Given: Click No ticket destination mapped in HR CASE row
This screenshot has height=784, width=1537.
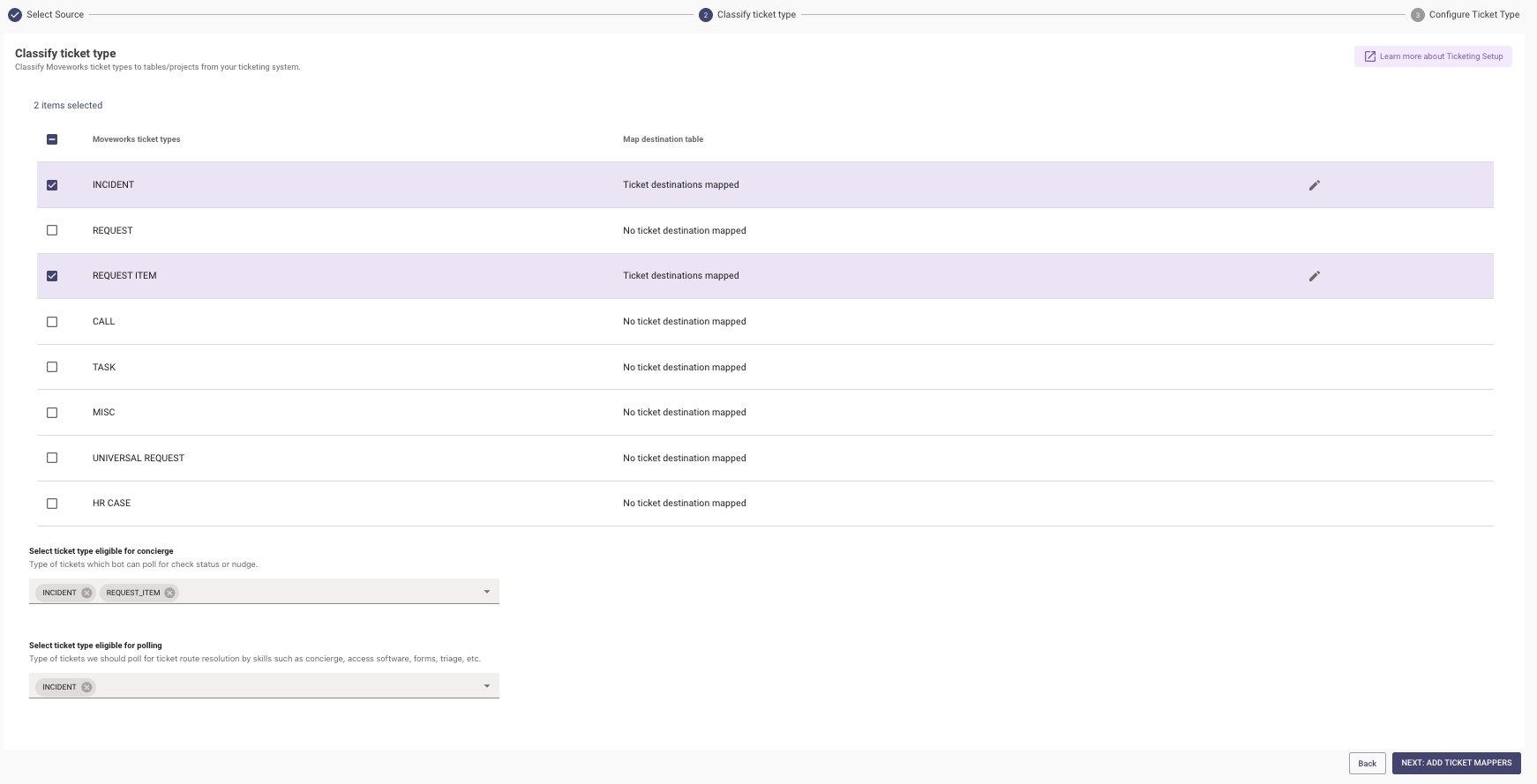Looking at the screenshot, I should point(685,504).
